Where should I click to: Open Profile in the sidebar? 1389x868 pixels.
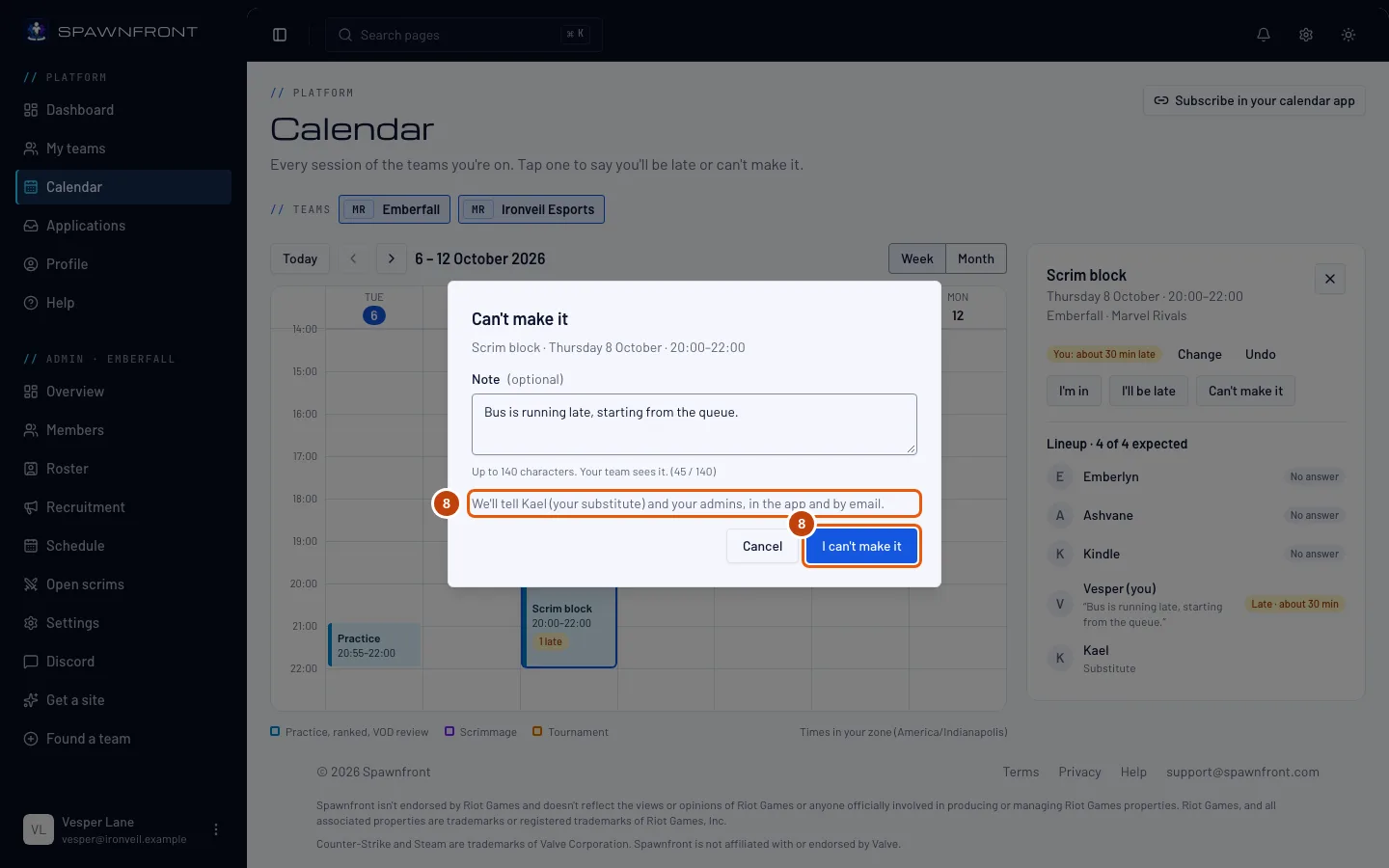coord(123,264)
